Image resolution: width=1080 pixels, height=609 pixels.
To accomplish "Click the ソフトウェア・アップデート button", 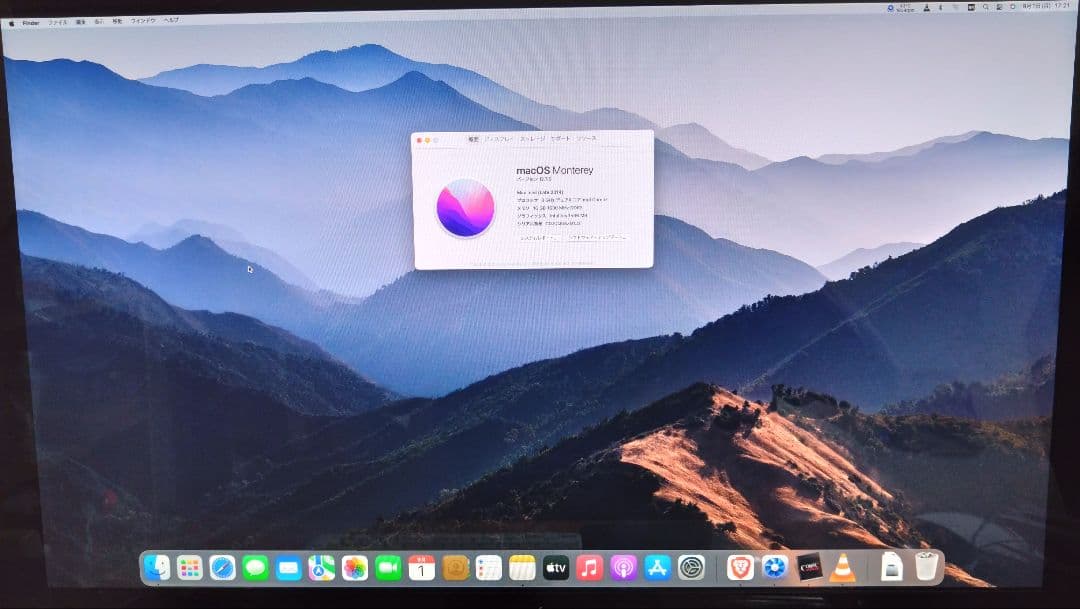I will (x=599, y=238).
